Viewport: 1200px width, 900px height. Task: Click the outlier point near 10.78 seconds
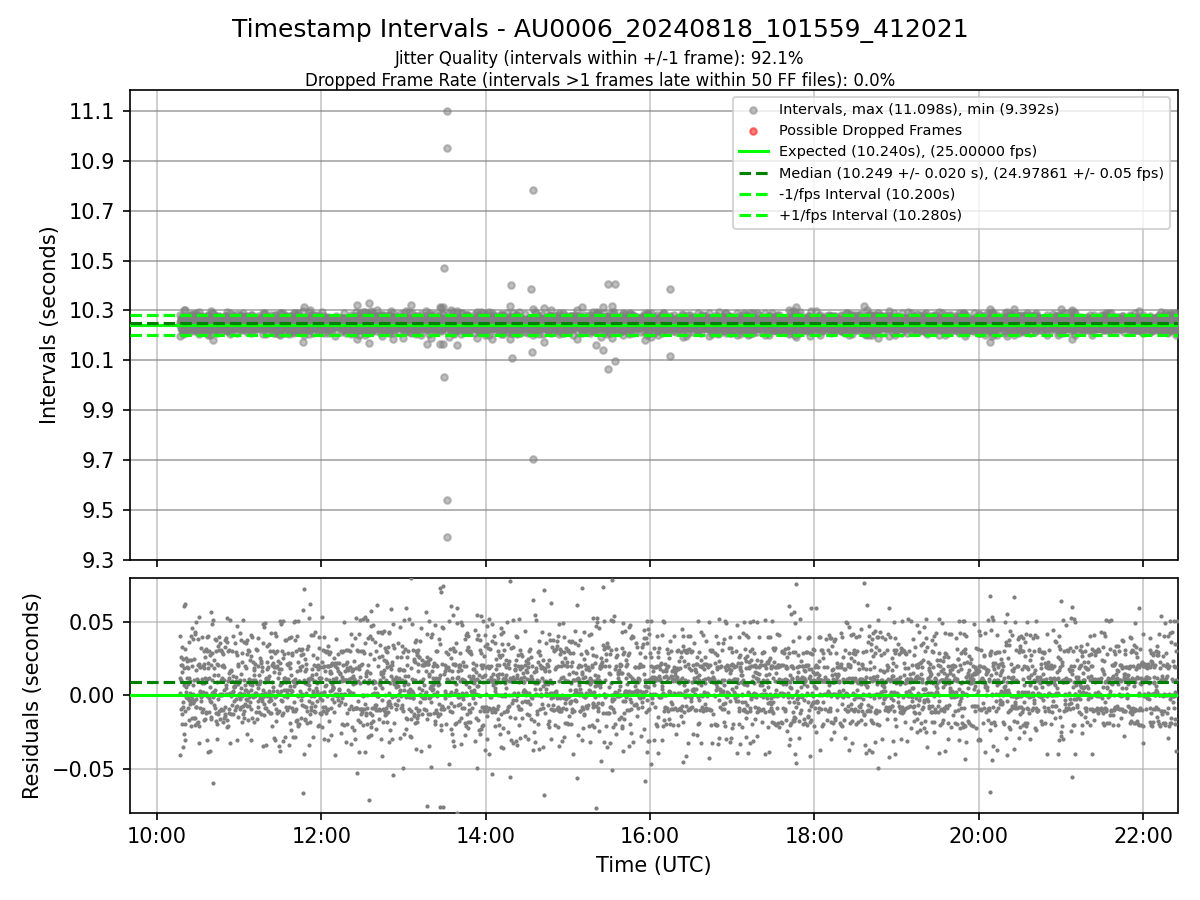pos(533,190)
